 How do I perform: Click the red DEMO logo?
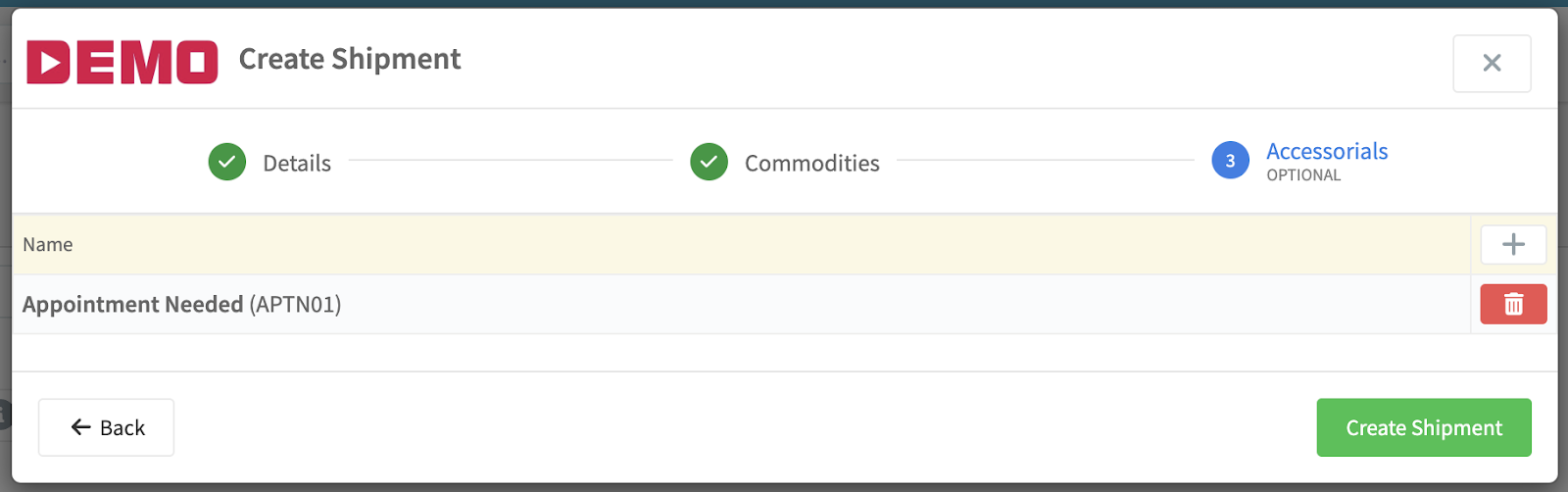[122, 62]
